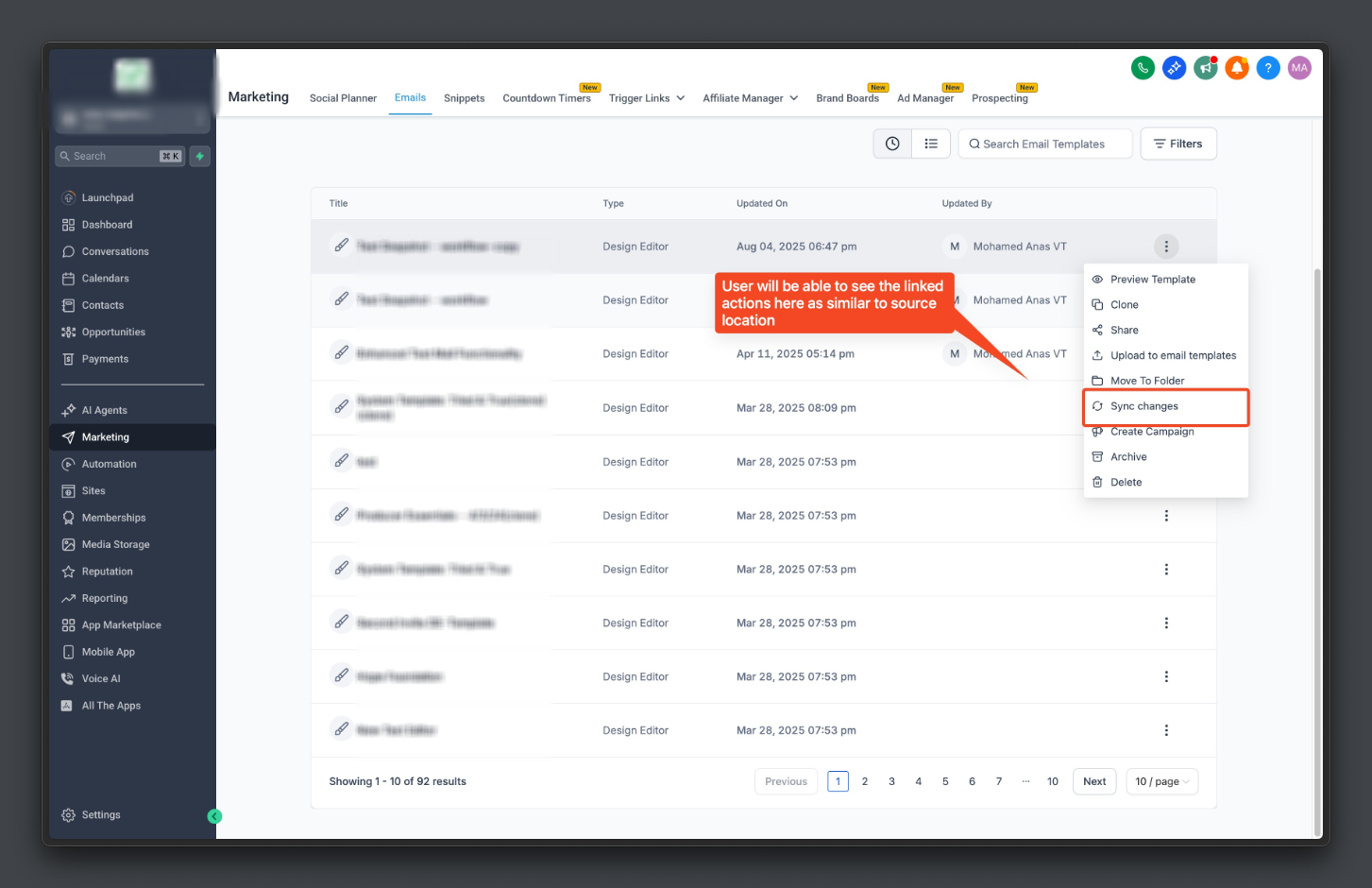The image size is (1372, 888).
Task: Click the green lightning quick-action icon
Action: click(x=200, y=156)
